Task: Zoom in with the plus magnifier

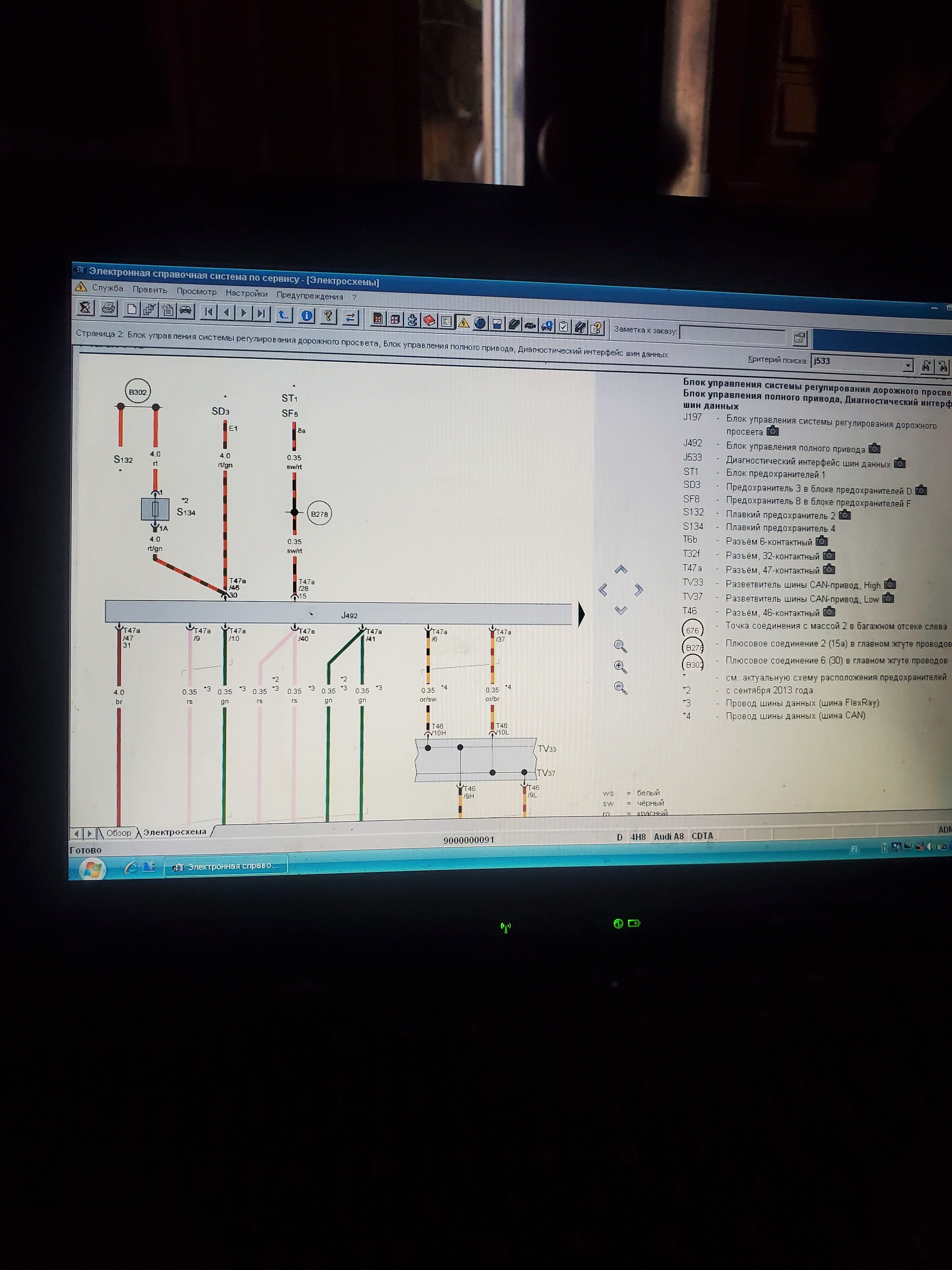Action: pos(620,666)
